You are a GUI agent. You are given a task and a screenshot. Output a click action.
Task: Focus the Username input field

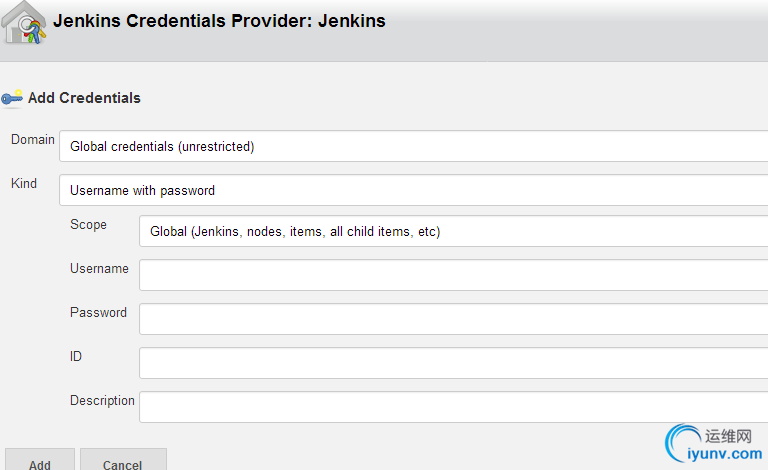point(454,275)
